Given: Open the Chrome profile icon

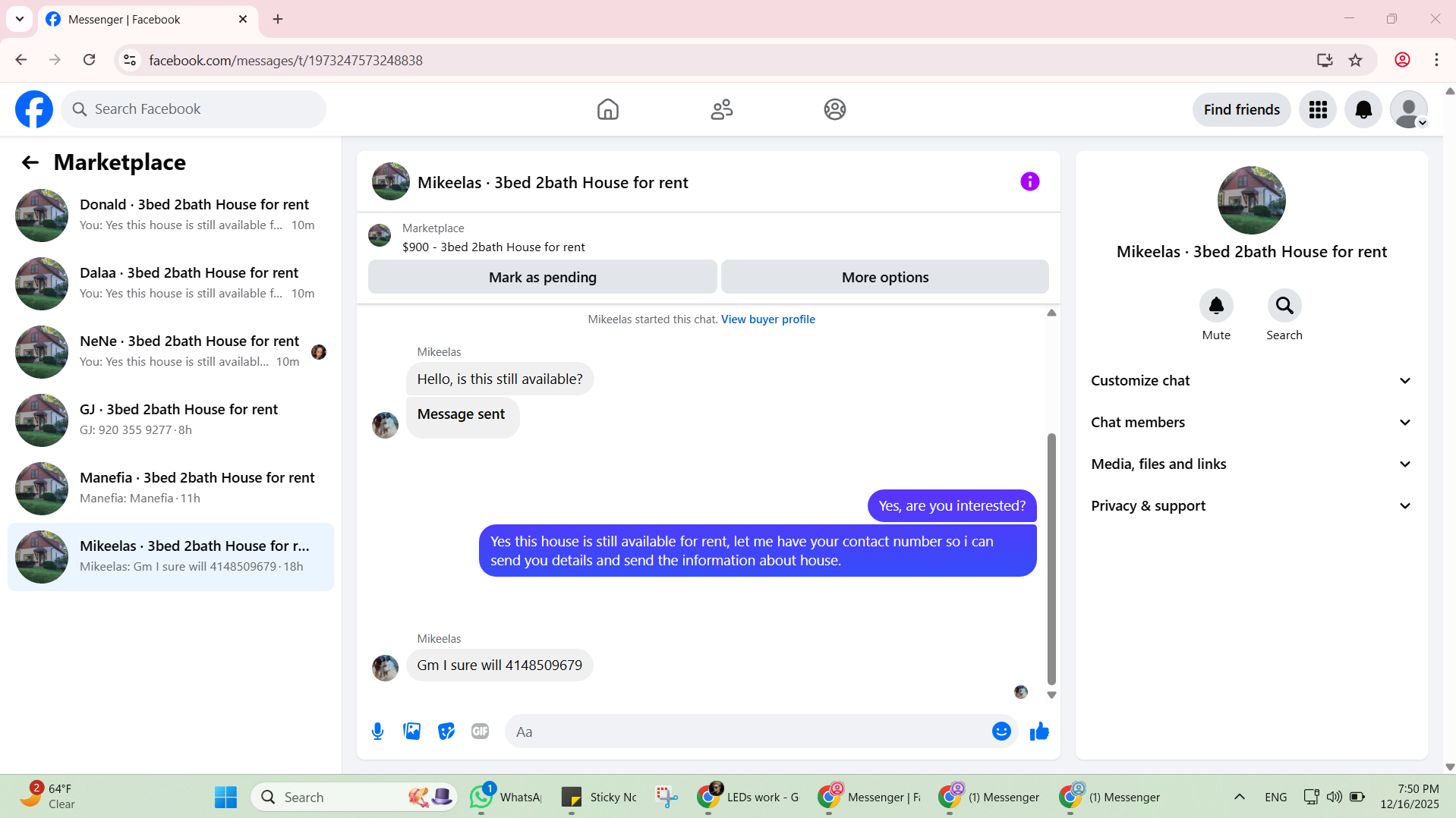Looking at the screenshot, I should [x=1402, y=60].
